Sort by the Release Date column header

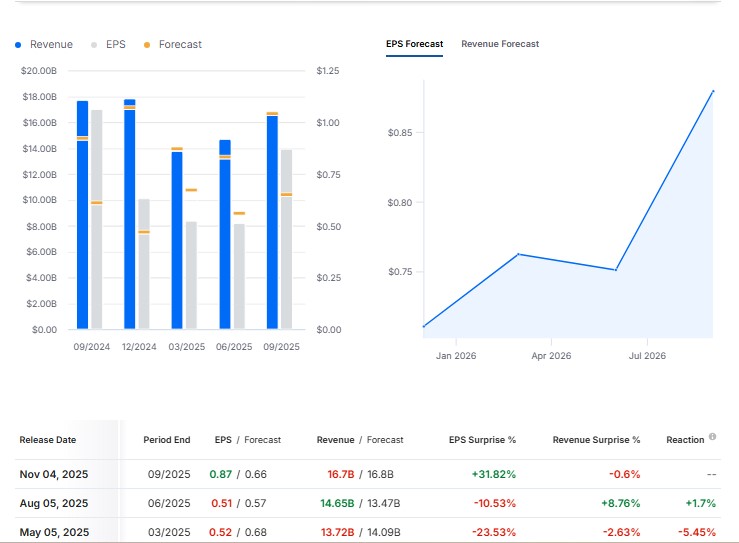[x=47, y=440]
